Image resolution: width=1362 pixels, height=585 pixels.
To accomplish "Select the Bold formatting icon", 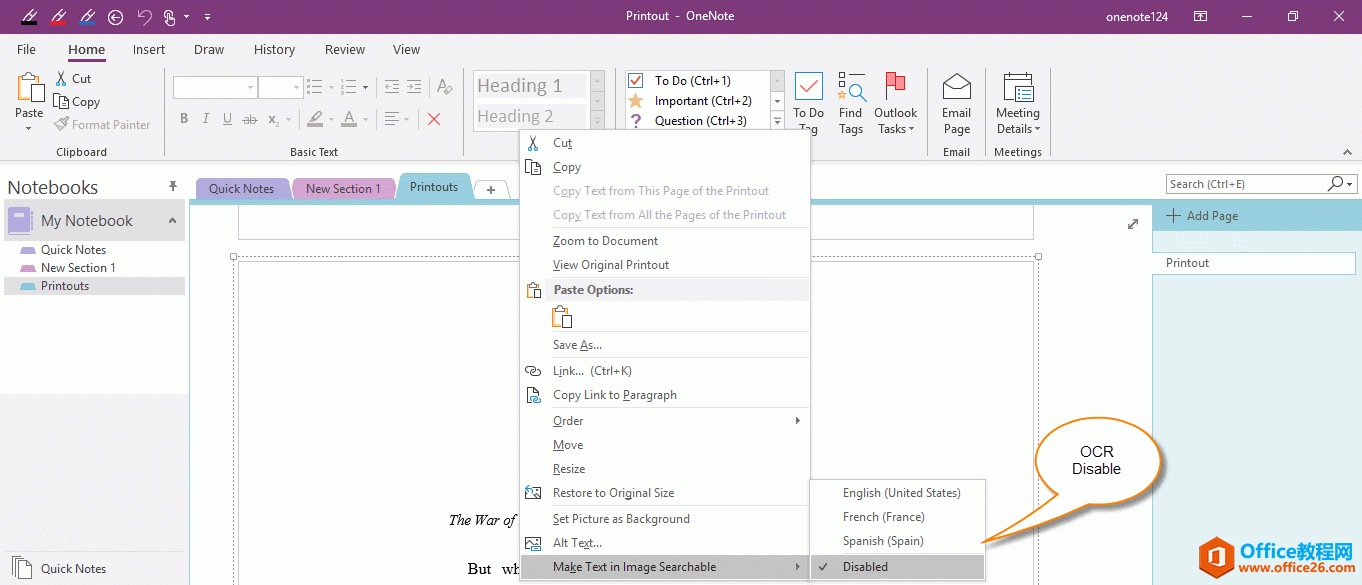I will coord(183,118).
